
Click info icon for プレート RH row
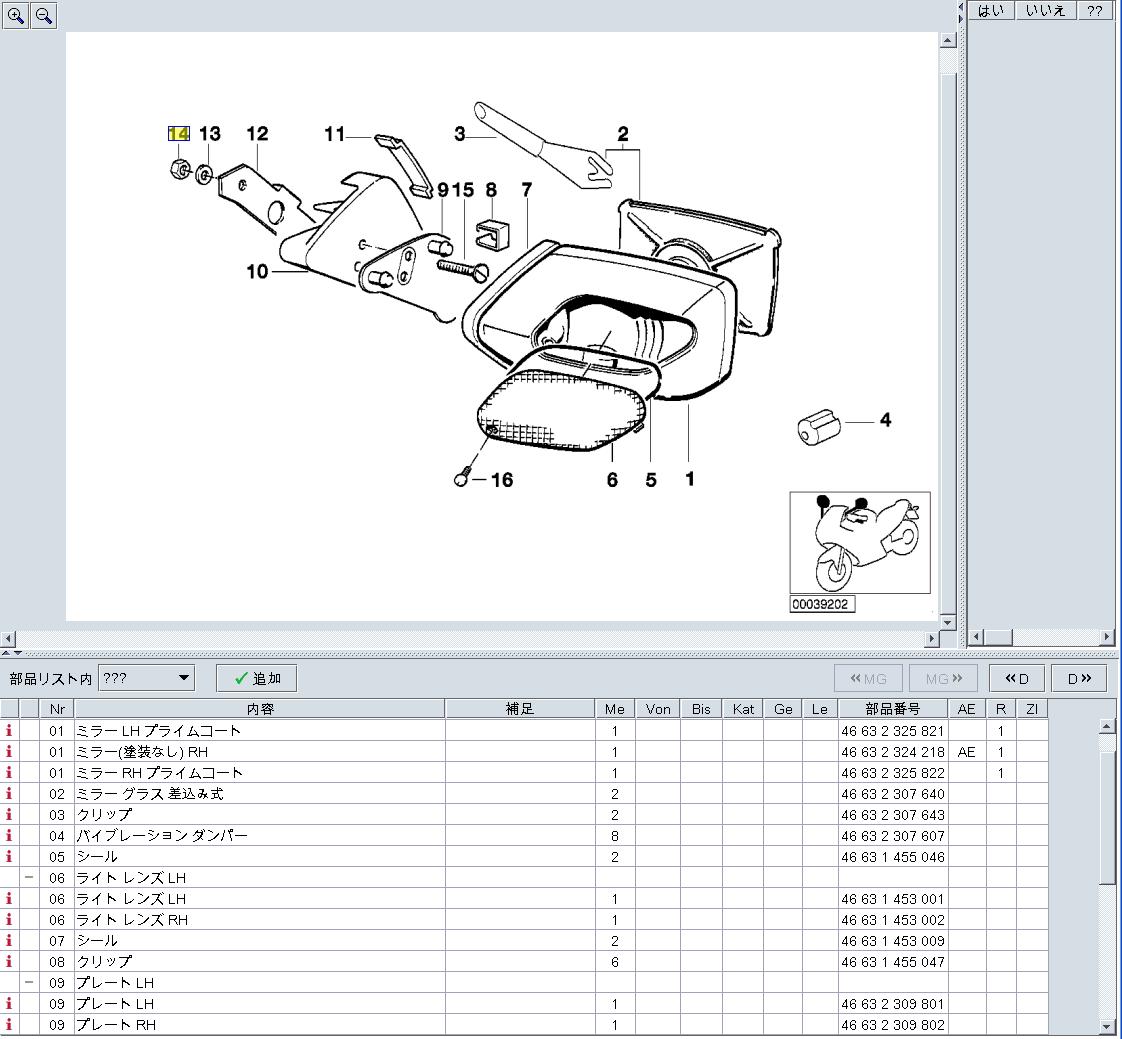(x=9, y=1025)
